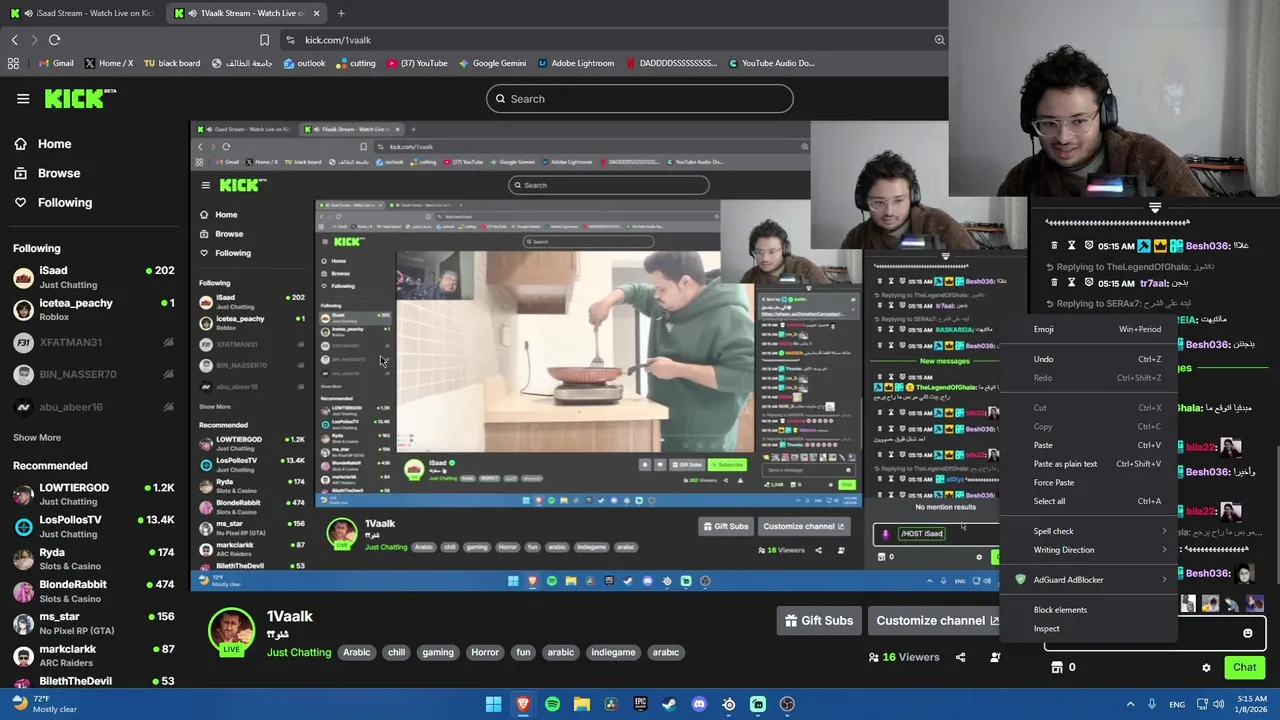
Task: Open Ryda recommended channel
Action: 94,558
